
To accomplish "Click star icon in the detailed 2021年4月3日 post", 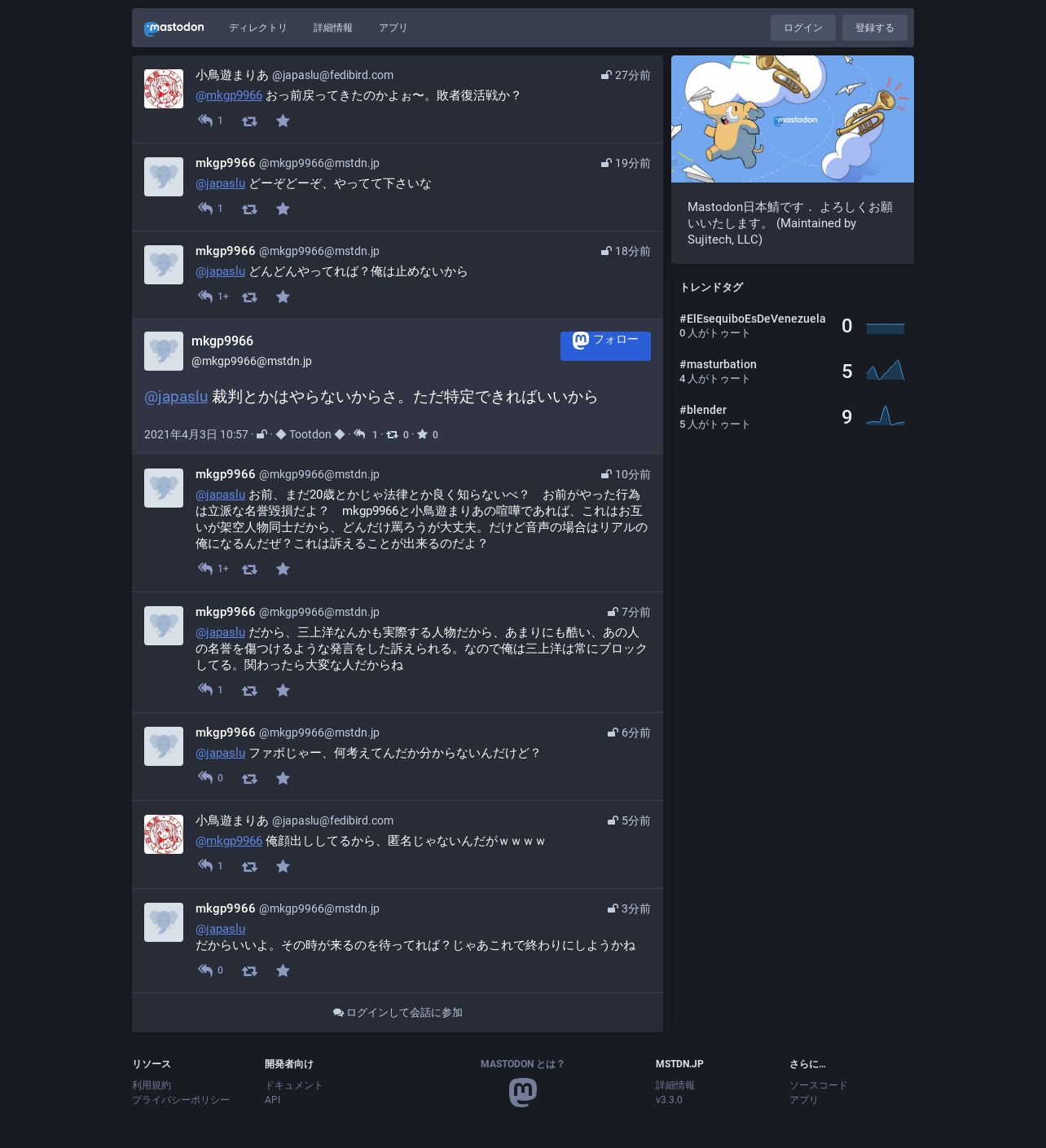I will tap(422, 434).
